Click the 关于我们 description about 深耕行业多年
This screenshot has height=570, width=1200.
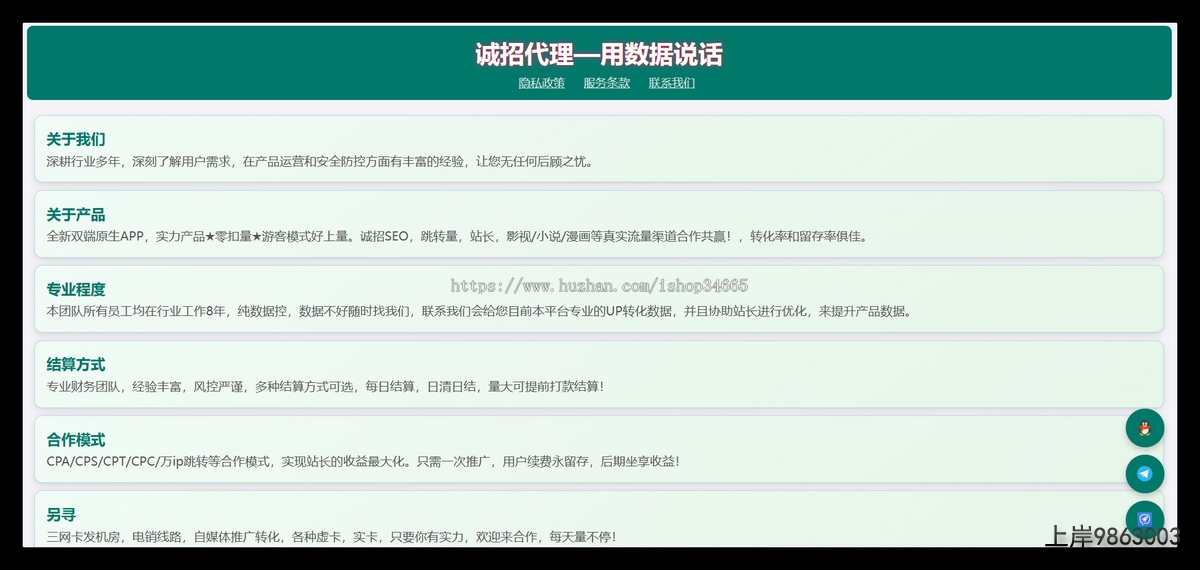[320, 161]
